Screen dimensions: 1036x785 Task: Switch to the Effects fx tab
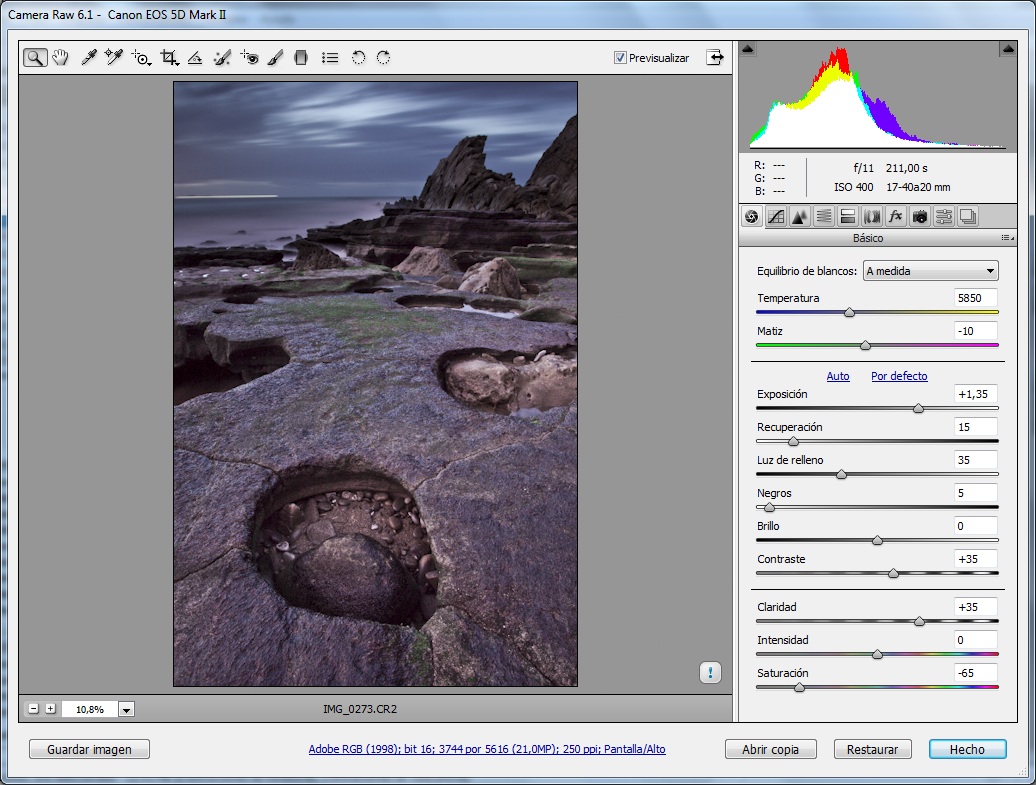[x=896, y=216]
